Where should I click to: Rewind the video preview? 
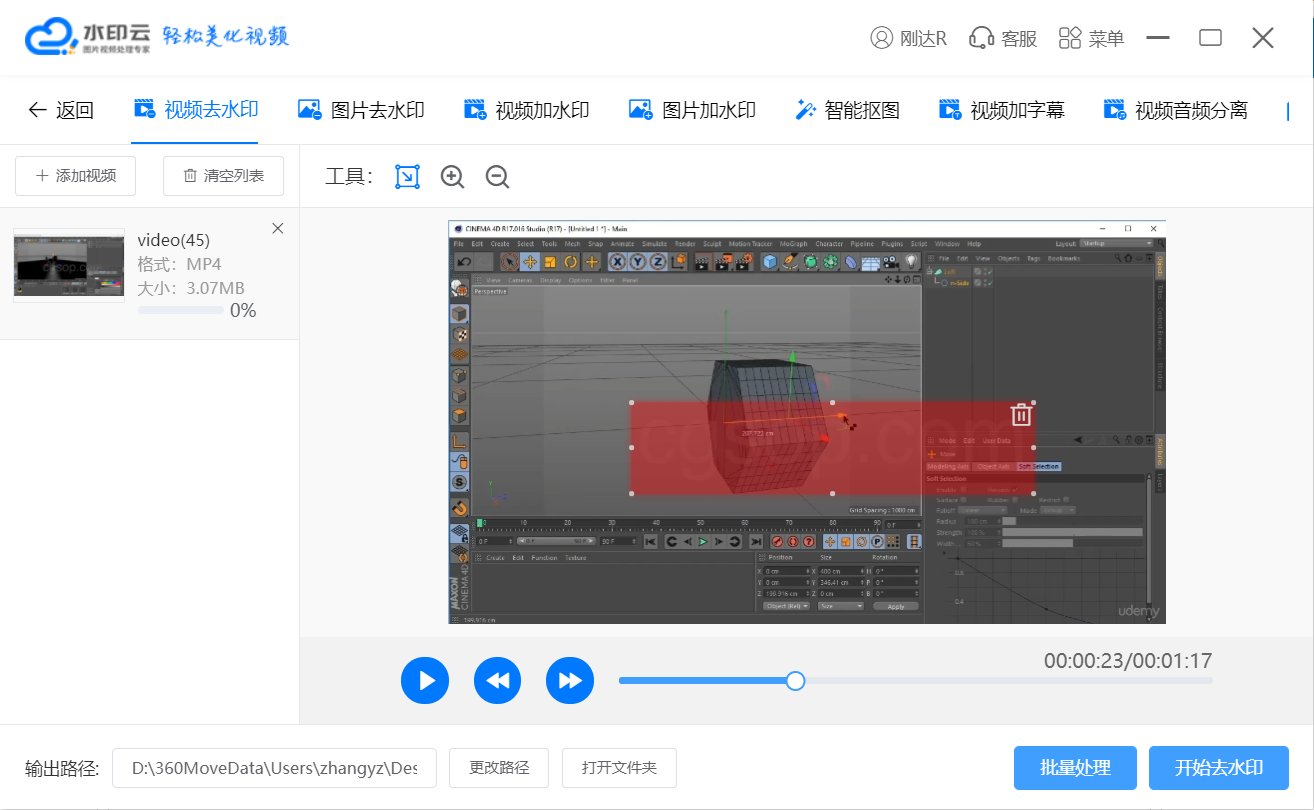pyautogui.click(x=498, y=681)
